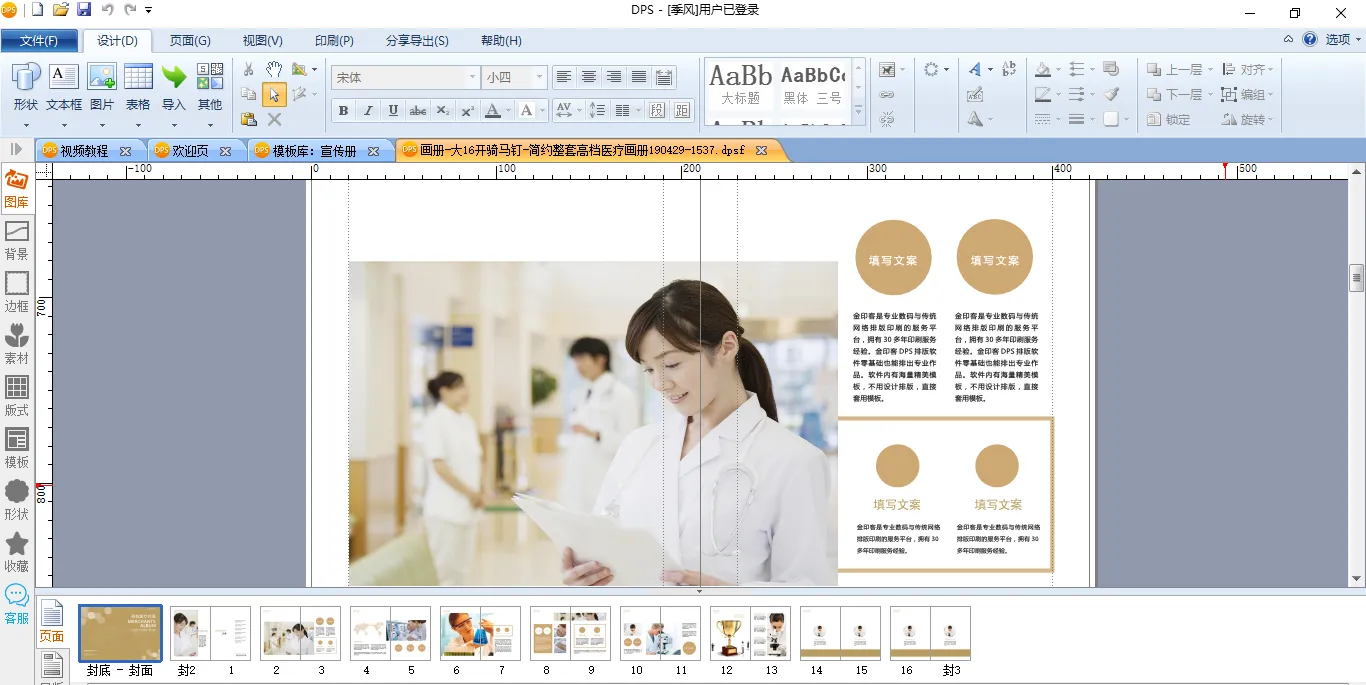
Task: Set center text alignment
Action: click(x=589, y=77)
